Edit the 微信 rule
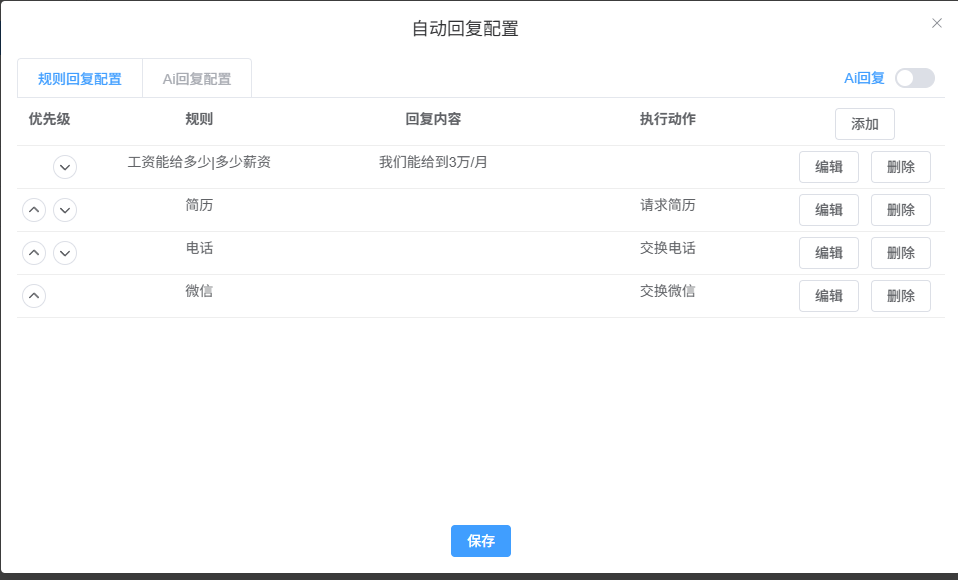958x580 pixels. click(828, 296)
